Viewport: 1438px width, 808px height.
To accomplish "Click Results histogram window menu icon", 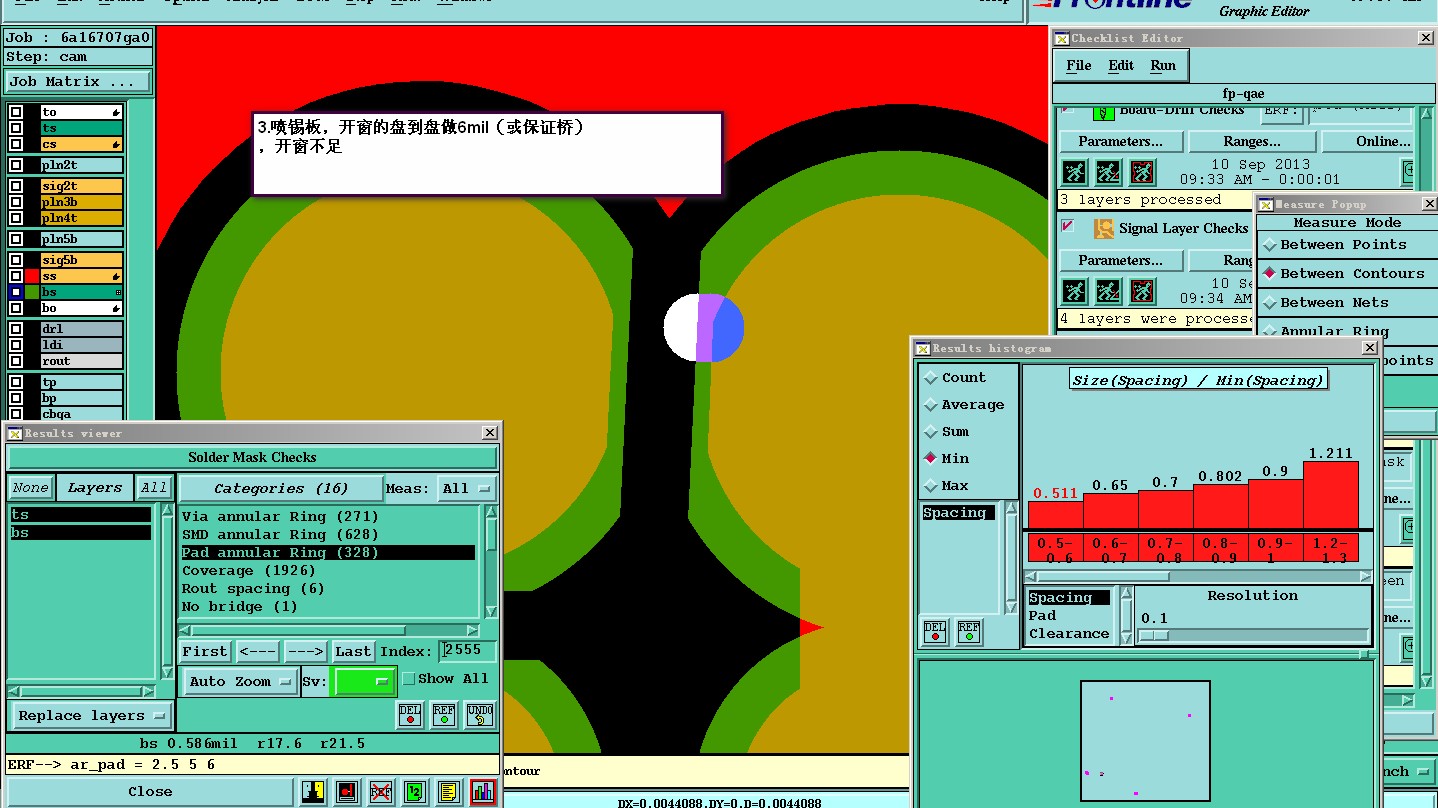I will [923, 348].
